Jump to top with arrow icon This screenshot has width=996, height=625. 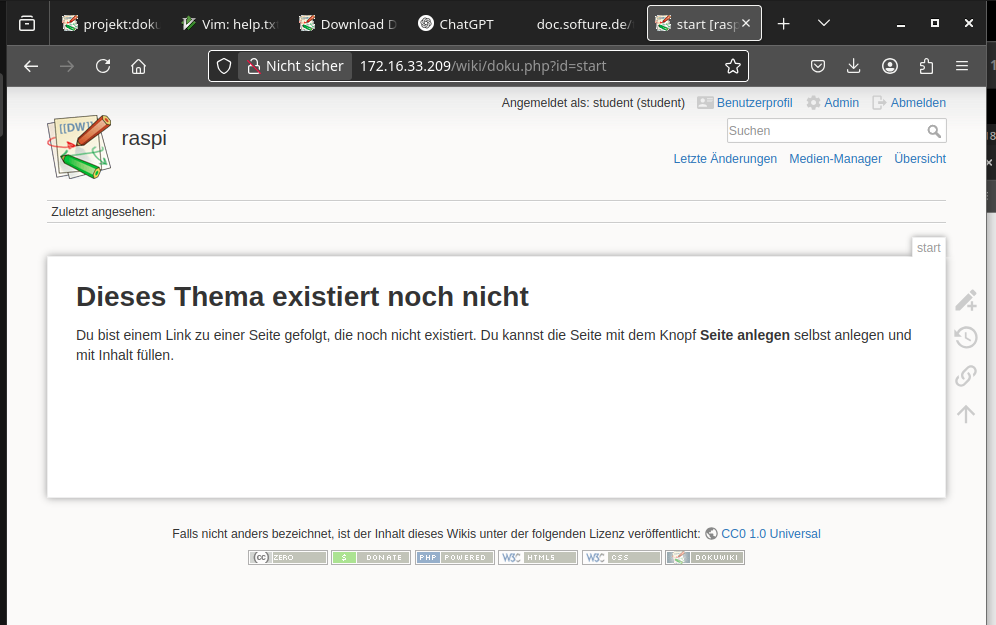[965, 414]
